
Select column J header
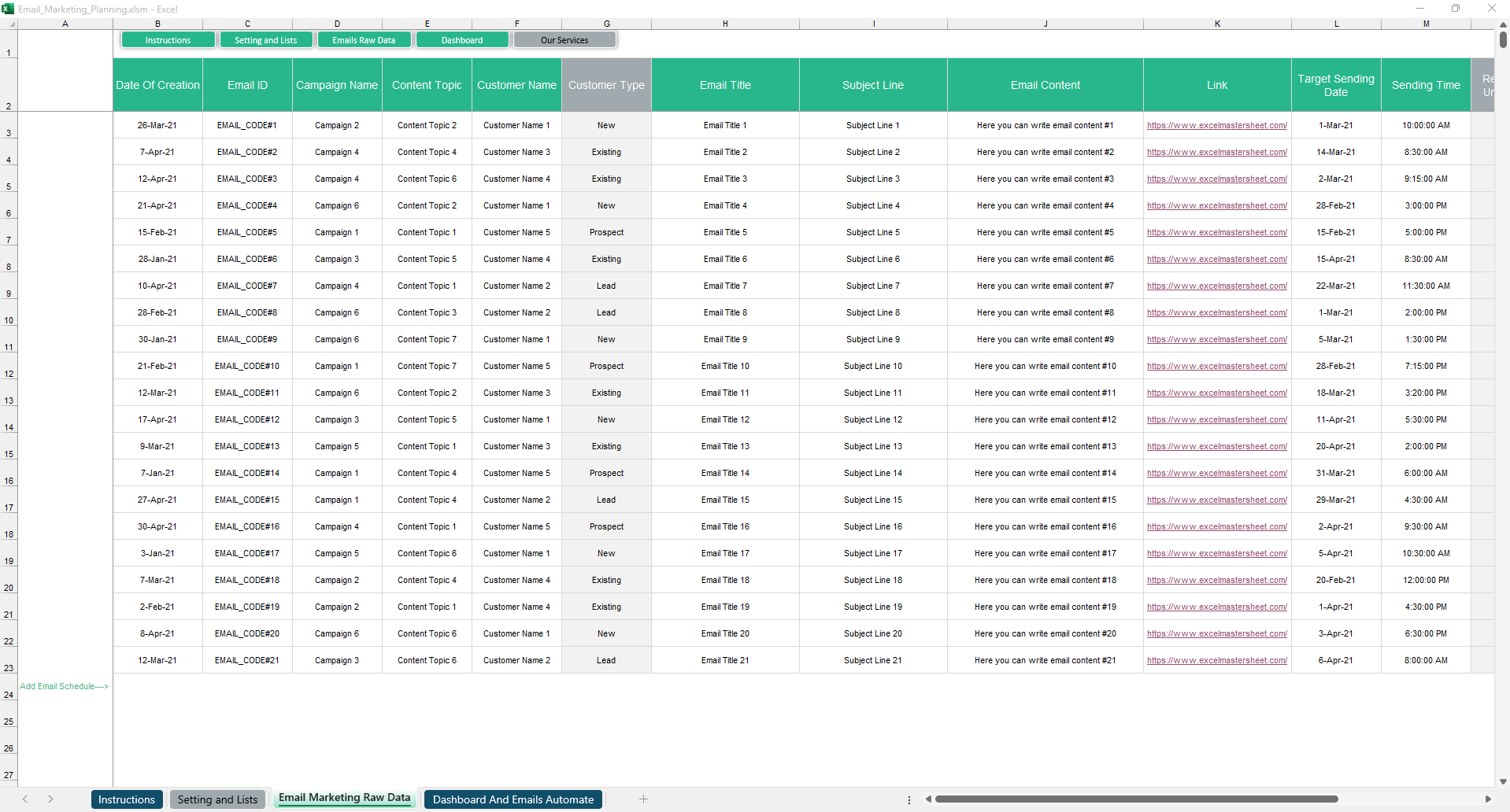[1045, 24]
